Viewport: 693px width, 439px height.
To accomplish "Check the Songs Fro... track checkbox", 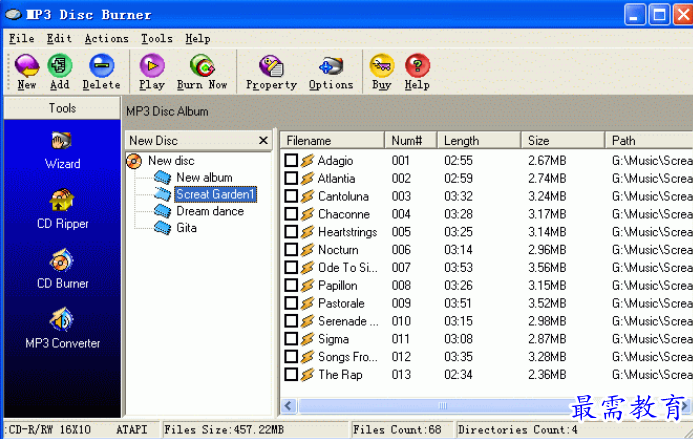I will pyautogui.click(x=291, y=357).
